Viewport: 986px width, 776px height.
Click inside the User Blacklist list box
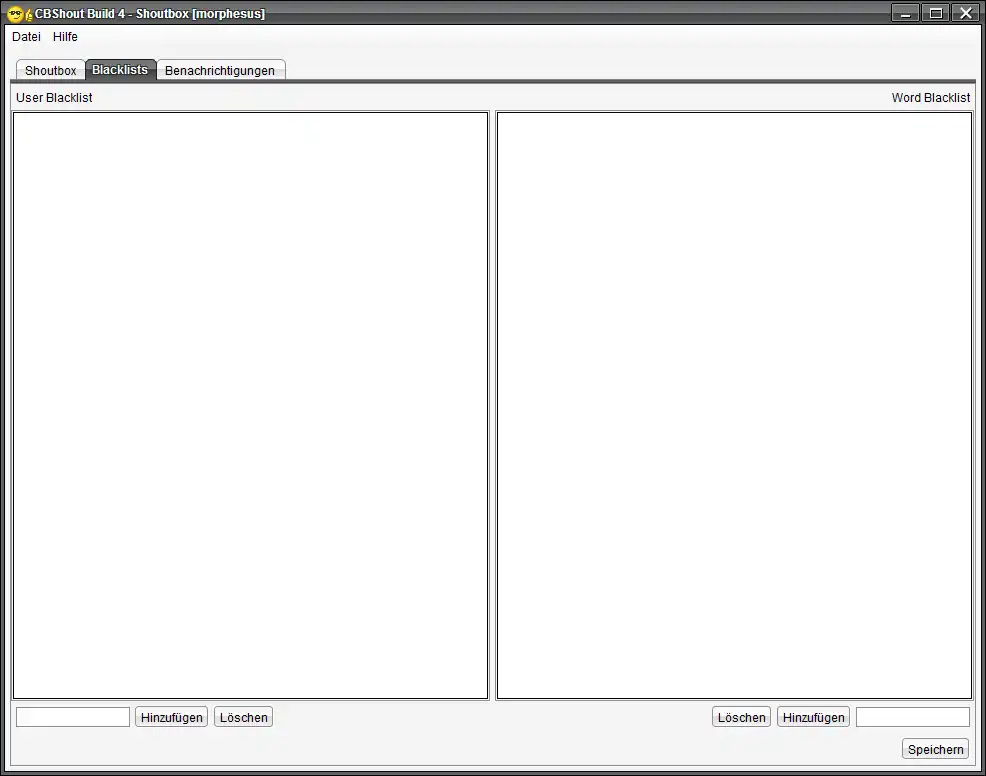click(250, 406)
